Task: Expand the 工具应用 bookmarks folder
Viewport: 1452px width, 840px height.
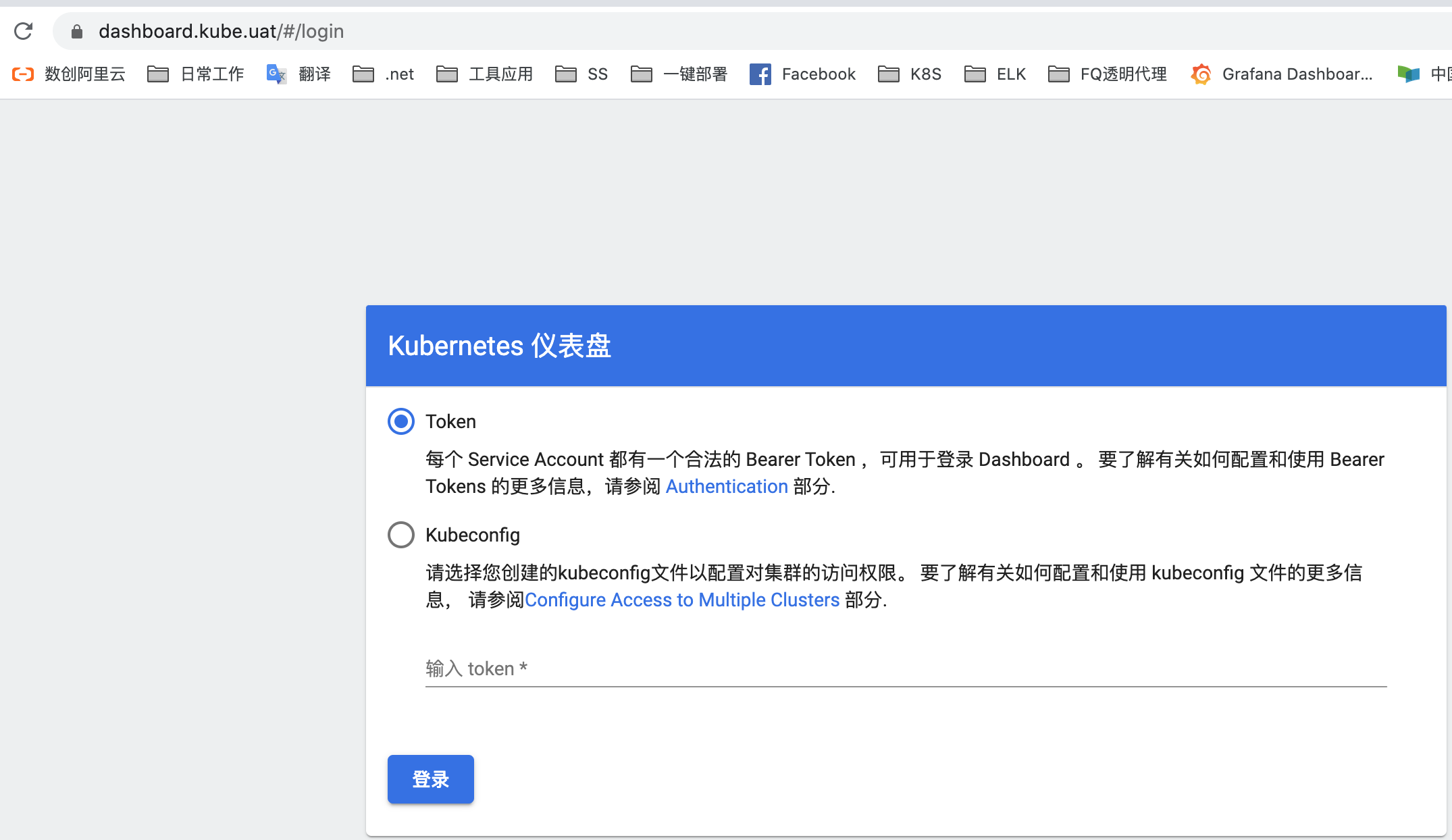Action: pyautogui.click(x=484, y=74)
